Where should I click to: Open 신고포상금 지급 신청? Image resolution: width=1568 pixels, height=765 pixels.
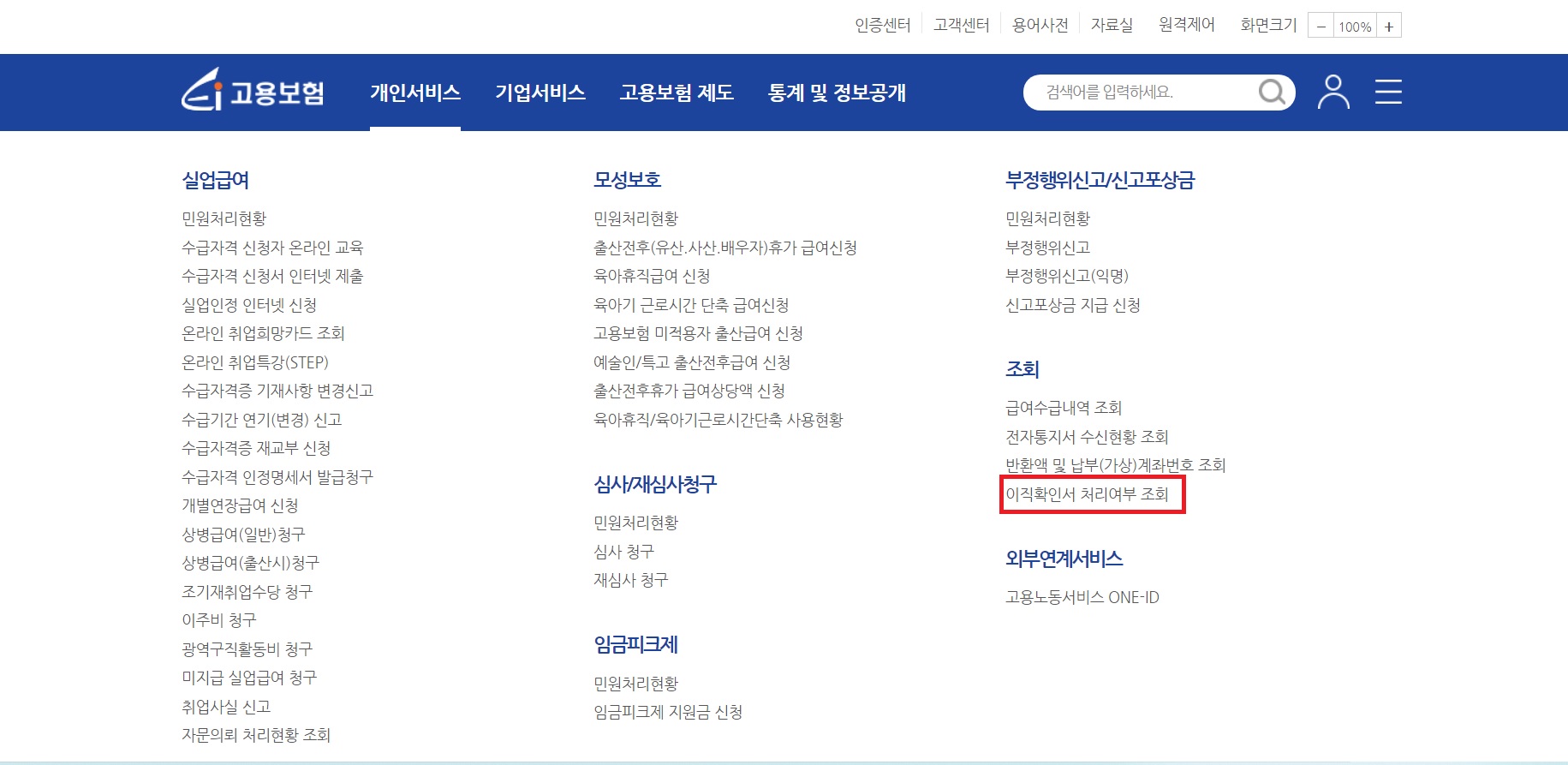coord(1073,305)
